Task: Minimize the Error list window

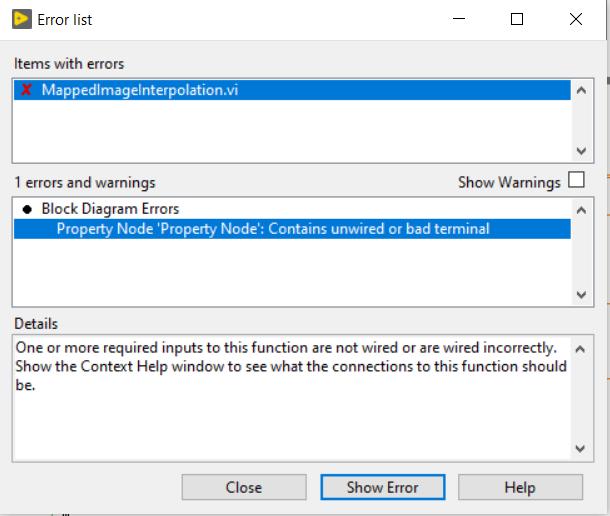Action: (x=459, y=19)
